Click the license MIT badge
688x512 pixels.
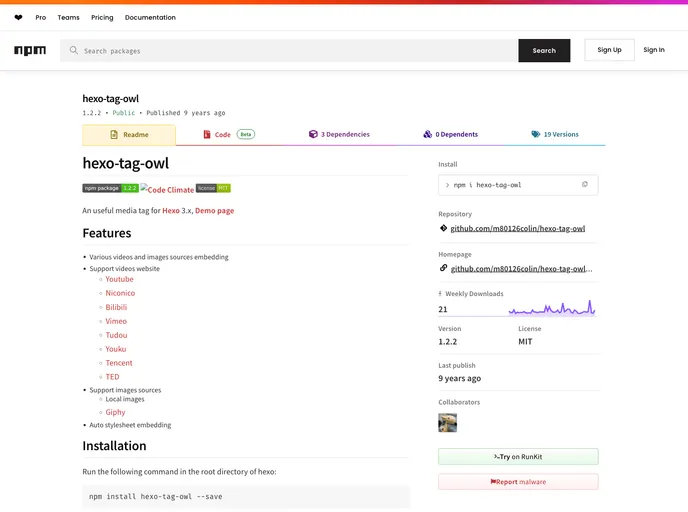(x=213, y=188)
